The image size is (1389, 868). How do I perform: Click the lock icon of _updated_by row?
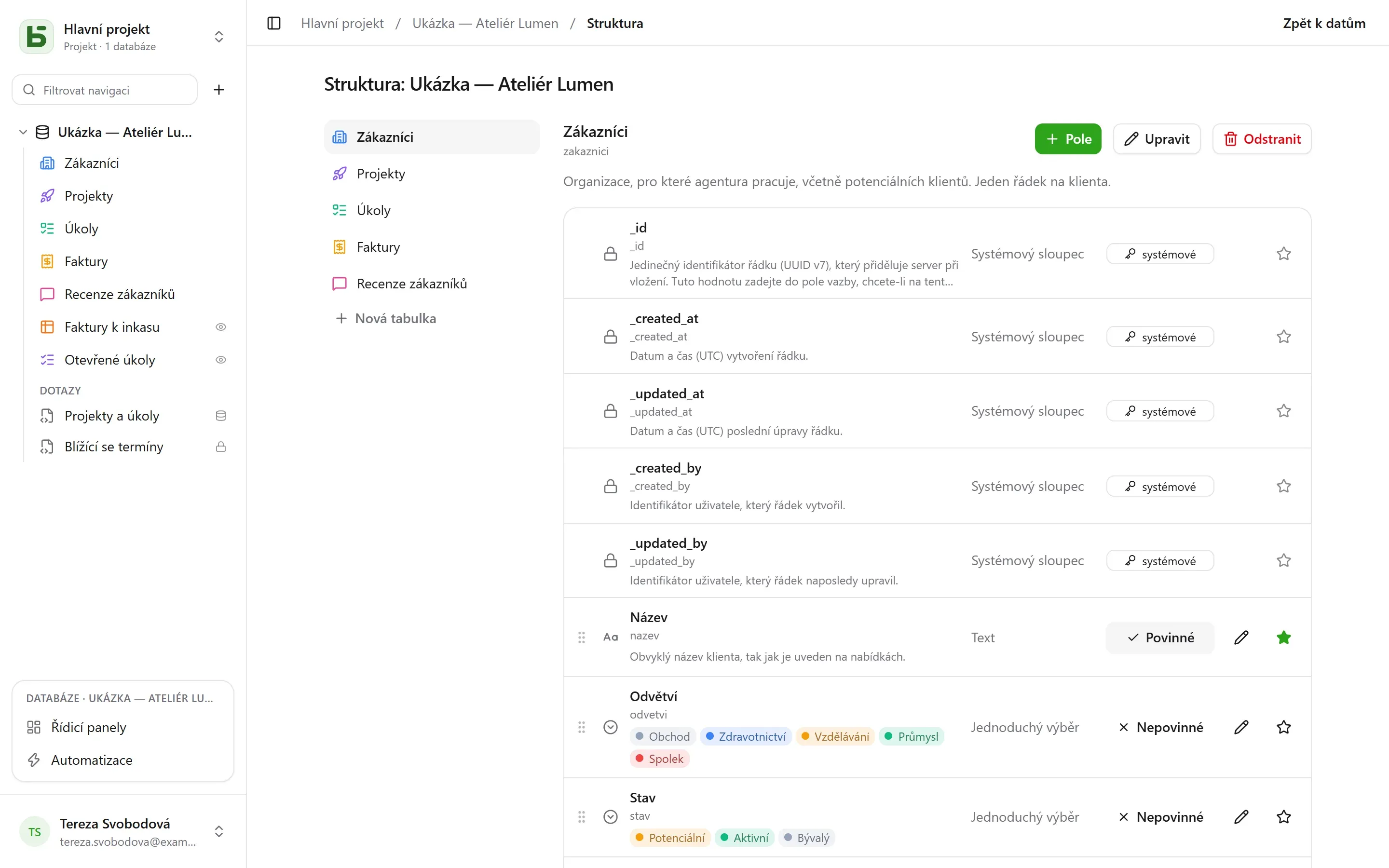(x=611, y=560)
